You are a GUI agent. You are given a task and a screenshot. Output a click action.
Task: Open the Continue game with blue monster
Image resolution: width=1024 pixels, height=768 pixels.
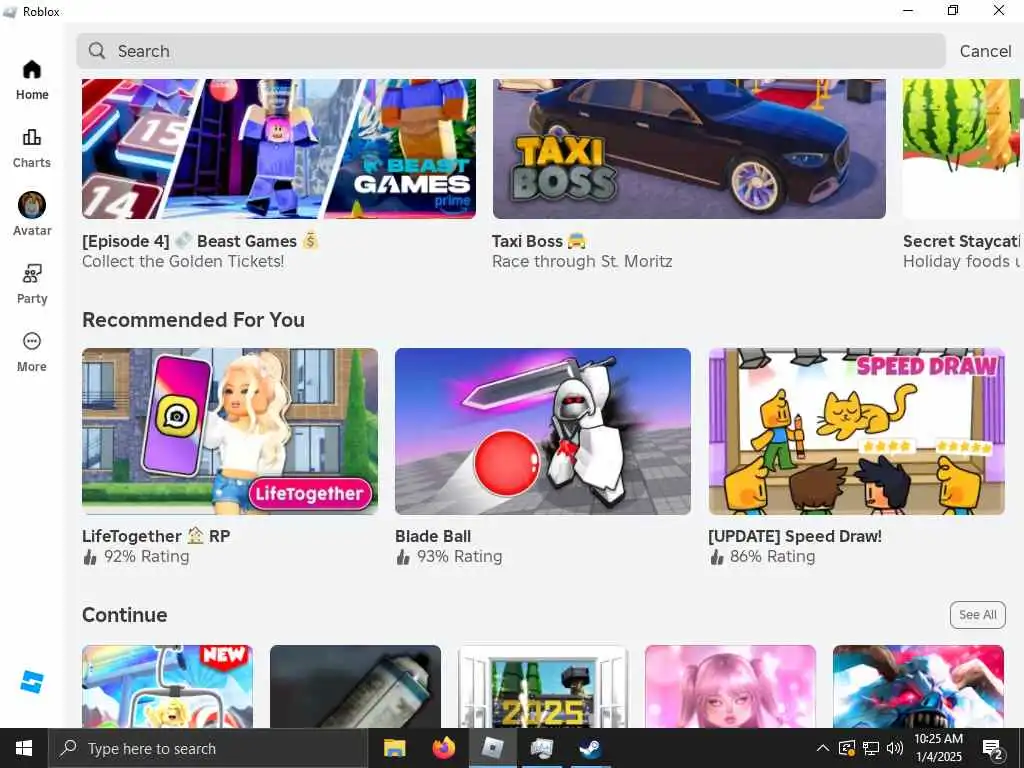918,686
